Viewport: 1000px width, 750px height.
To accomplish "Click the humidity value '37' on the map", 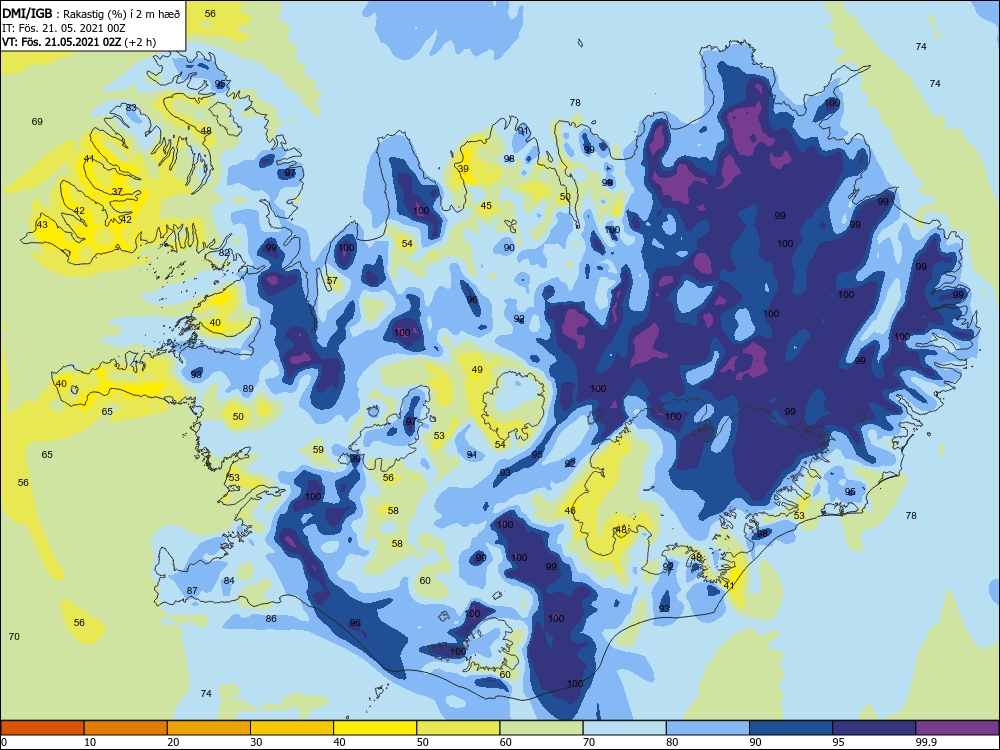I will click(x=117, y=191).
